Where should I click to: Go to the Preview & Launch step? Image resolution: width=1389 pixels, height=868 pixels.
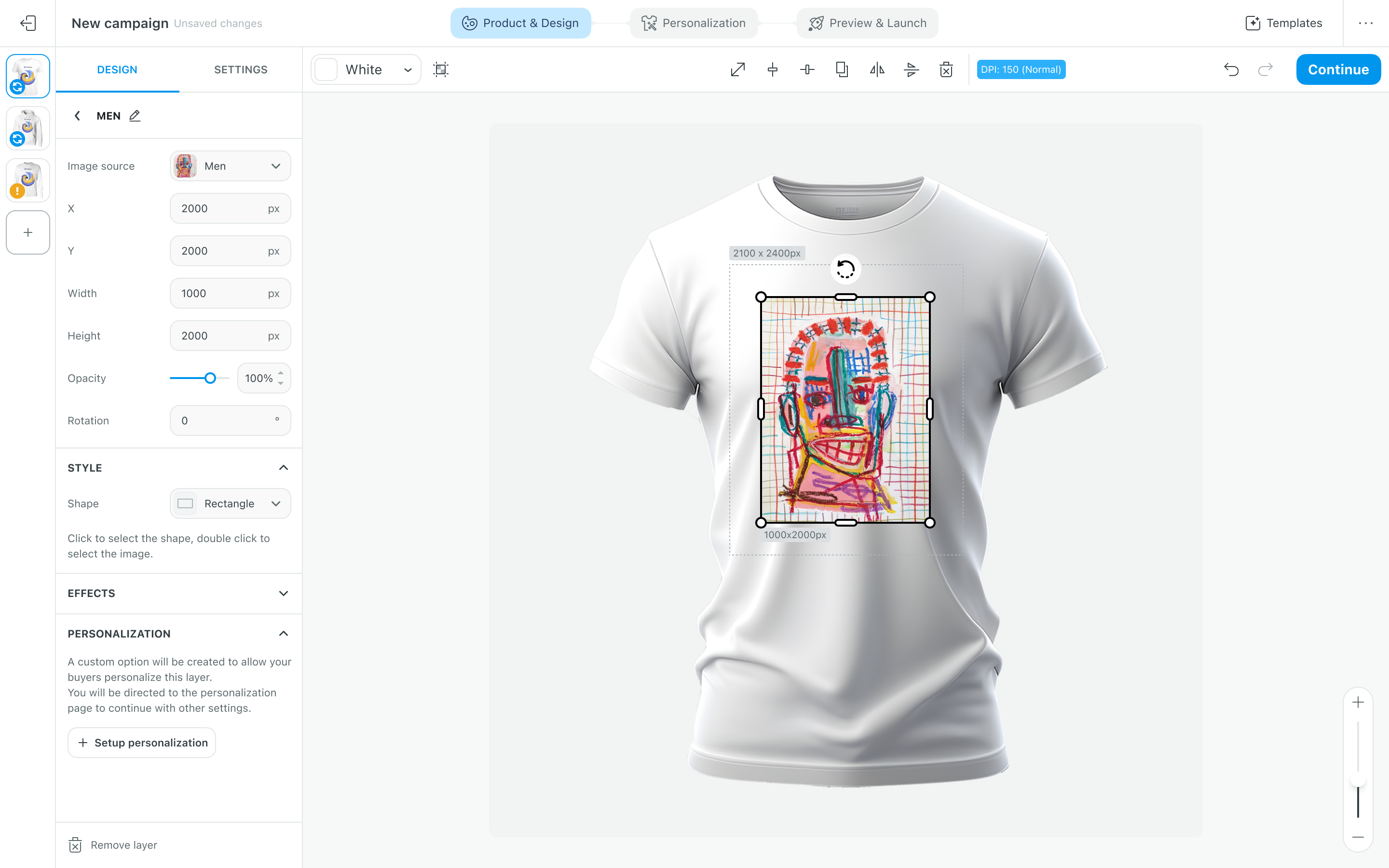pos(867,23)
